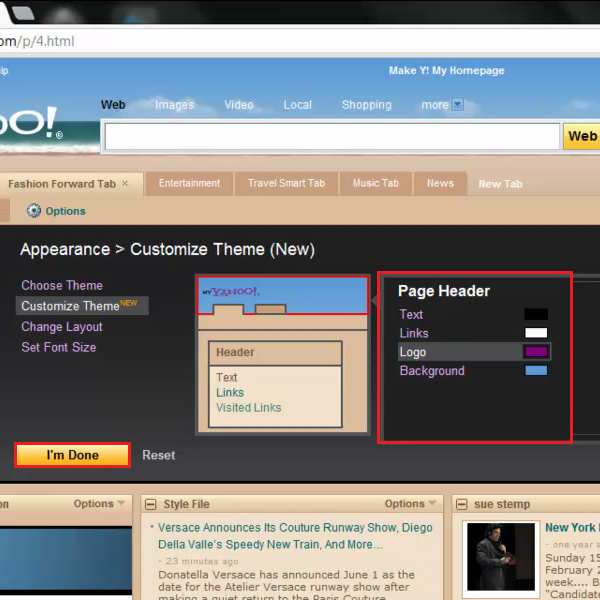
Task: Click the sue stemp photo thumbnail
Action: (x=501, y=556)
